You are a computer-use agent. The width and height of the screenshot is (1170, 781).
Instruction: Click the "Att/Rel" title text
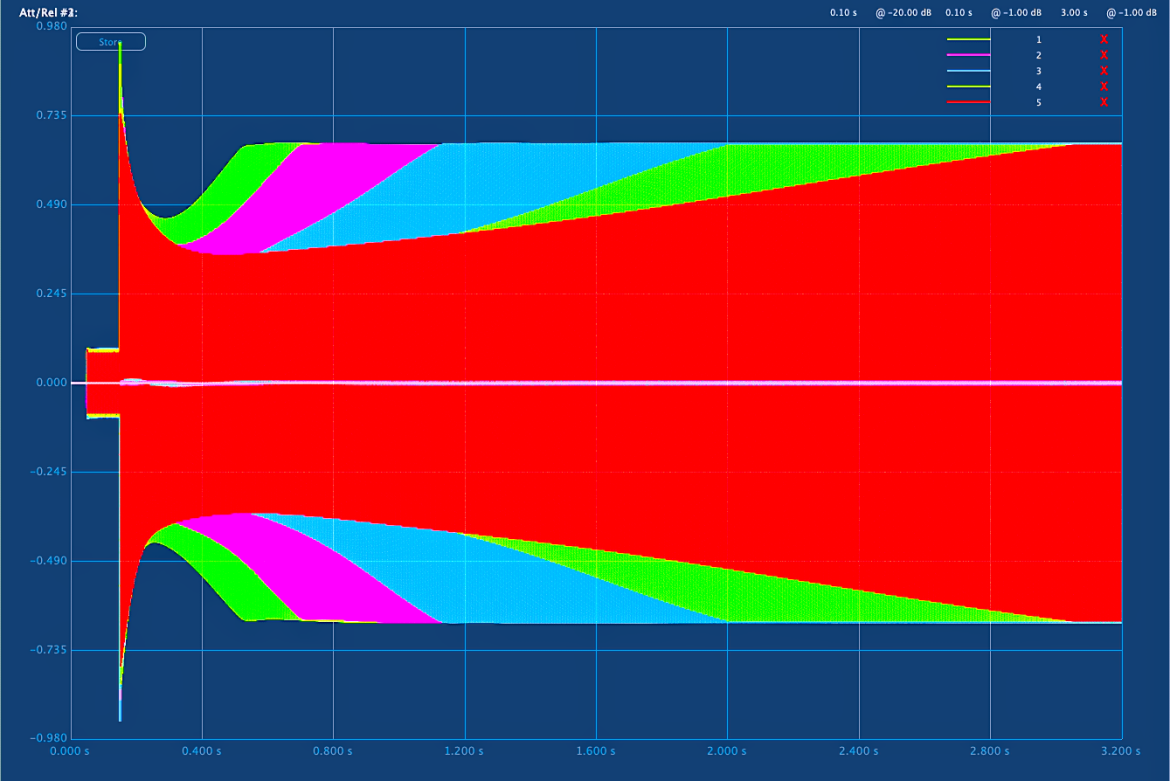pos(48,13)
